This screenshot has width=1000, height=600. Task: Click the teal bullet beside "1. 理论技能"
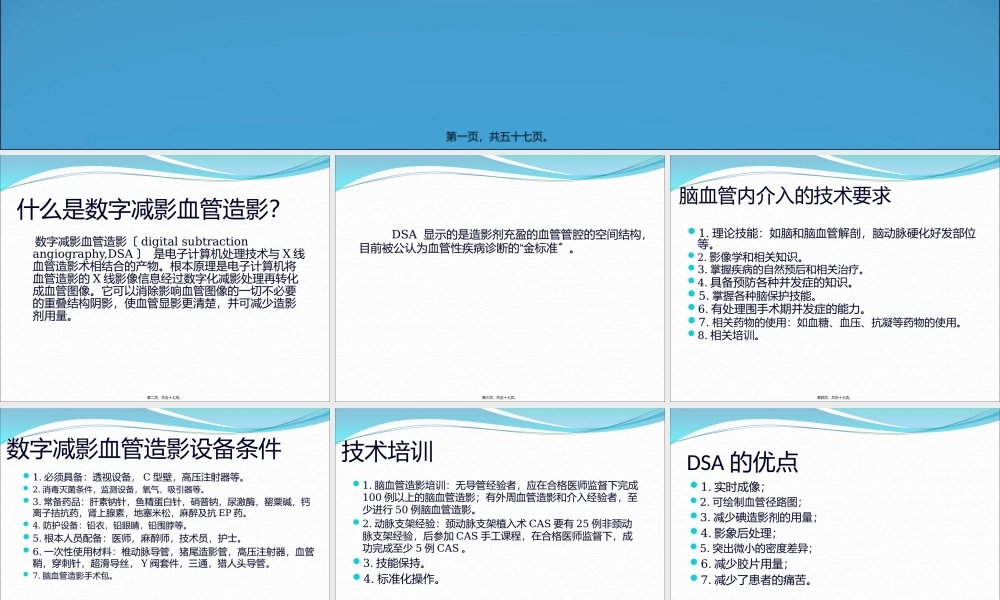(691, 232)
